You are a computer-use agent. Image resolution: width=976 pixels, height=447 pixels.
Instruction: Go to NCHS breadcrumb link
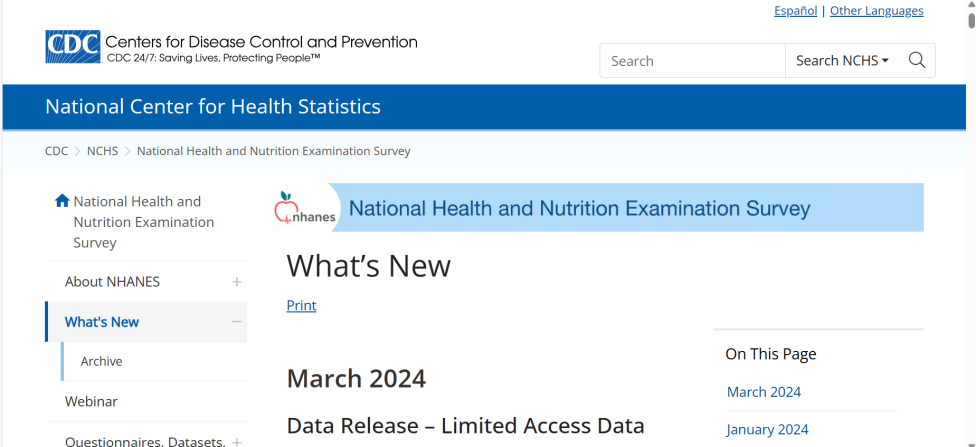click(x=102, y=151)
